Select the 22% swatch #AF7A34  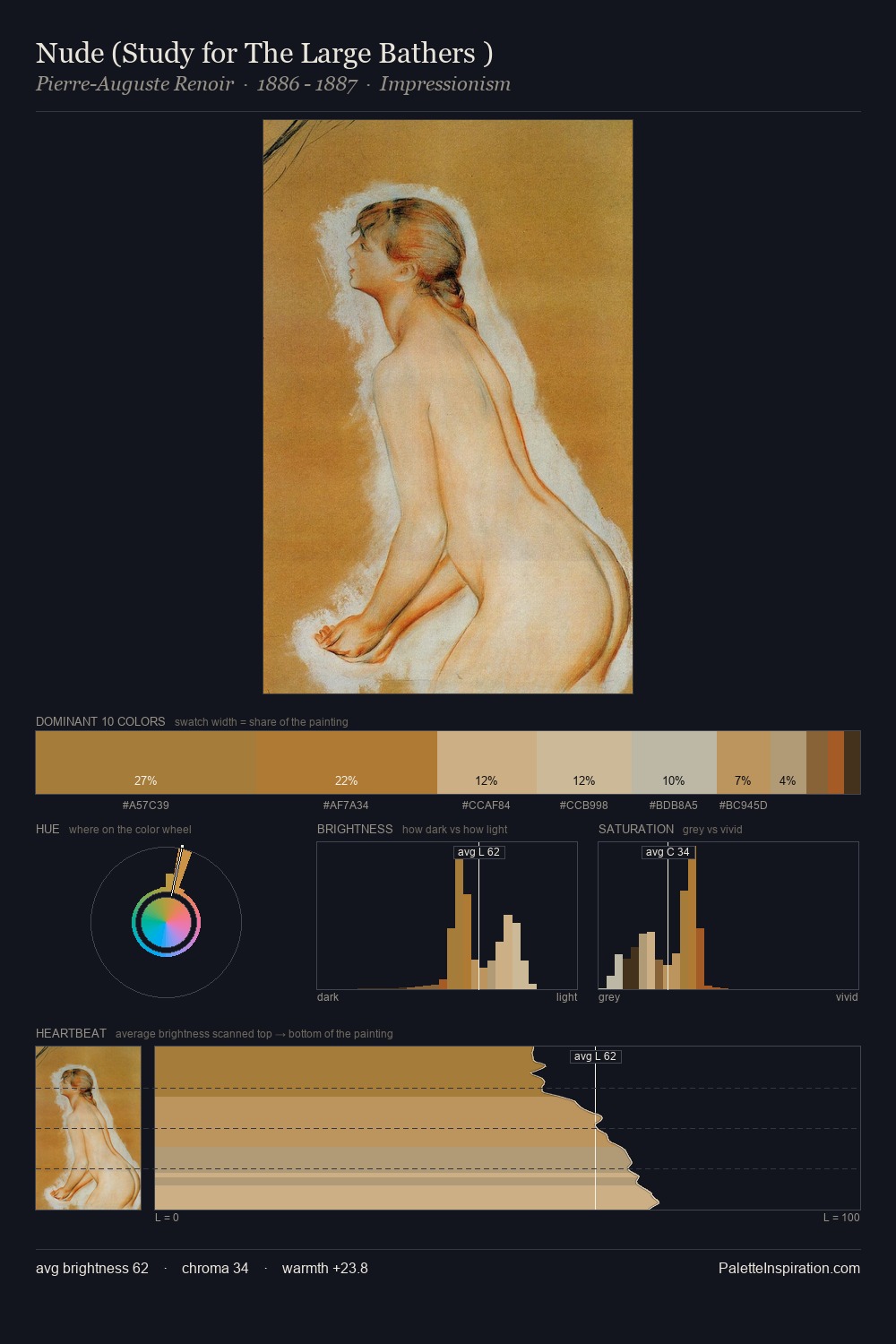tap(347, 762)
